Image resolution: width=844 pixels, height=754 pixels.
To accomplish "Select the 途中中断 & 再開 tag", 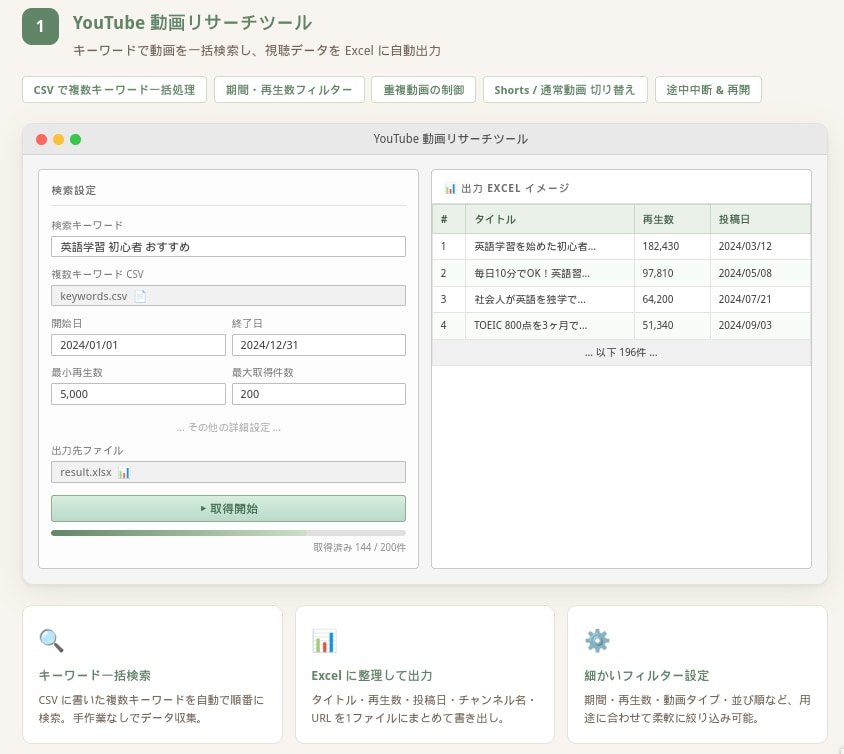I will 708,90.
